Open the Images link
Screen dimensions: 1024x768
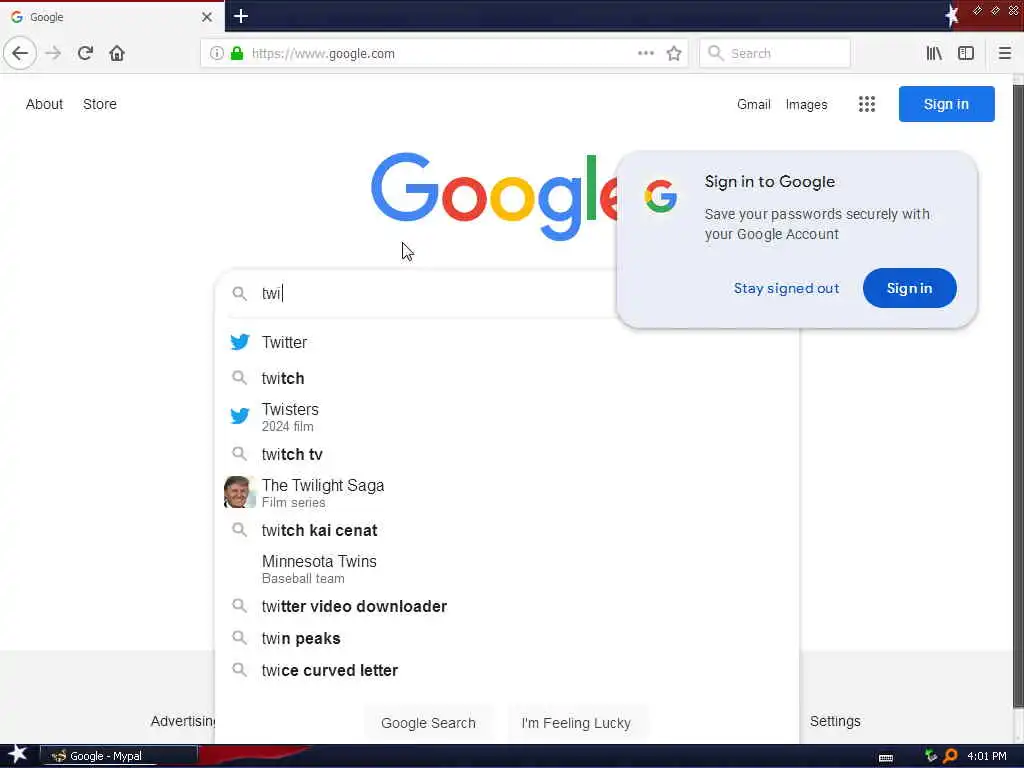(x=806, y=104)
